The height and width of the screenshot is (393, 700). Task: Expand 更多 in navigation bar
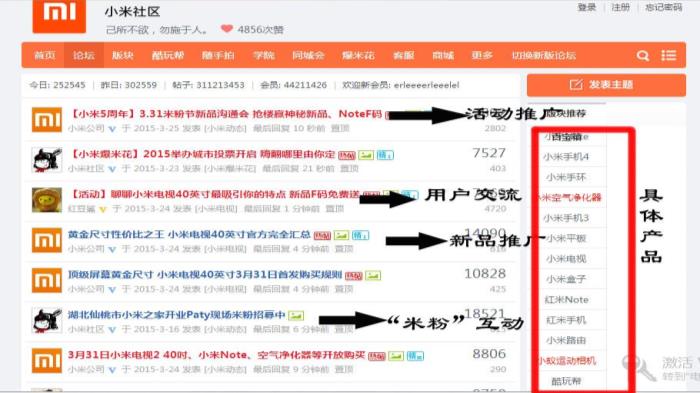(482, 55)
